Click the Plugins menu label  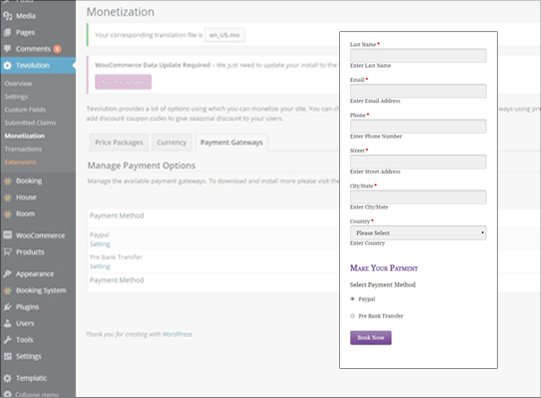point(27,307)
